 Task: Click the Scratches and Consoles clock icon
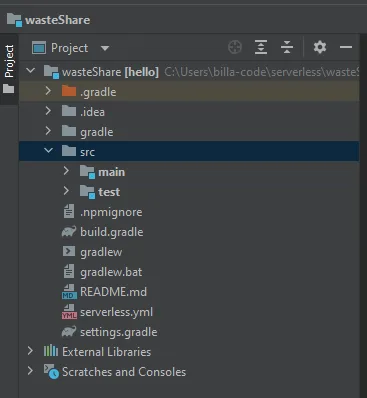pos(51,371)
